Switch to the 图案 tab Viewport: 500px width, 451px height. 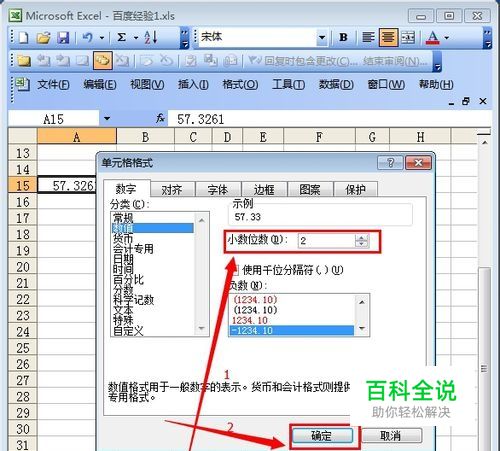pos(310,190)
